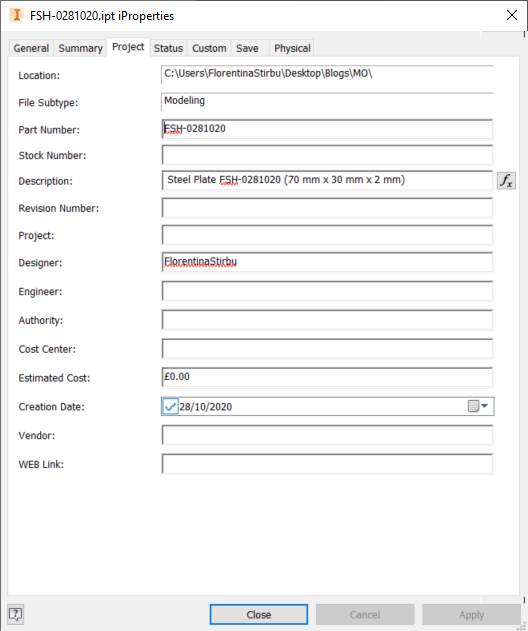Click the "Designer:" label
Screen dimensions: 528x631
pos(40,263)
